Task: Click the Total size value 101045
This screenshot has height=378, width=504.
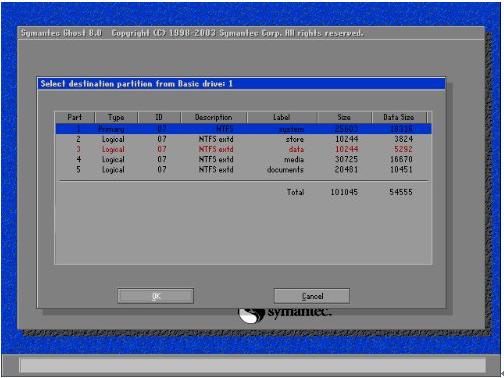Action: tap(344, 192)
